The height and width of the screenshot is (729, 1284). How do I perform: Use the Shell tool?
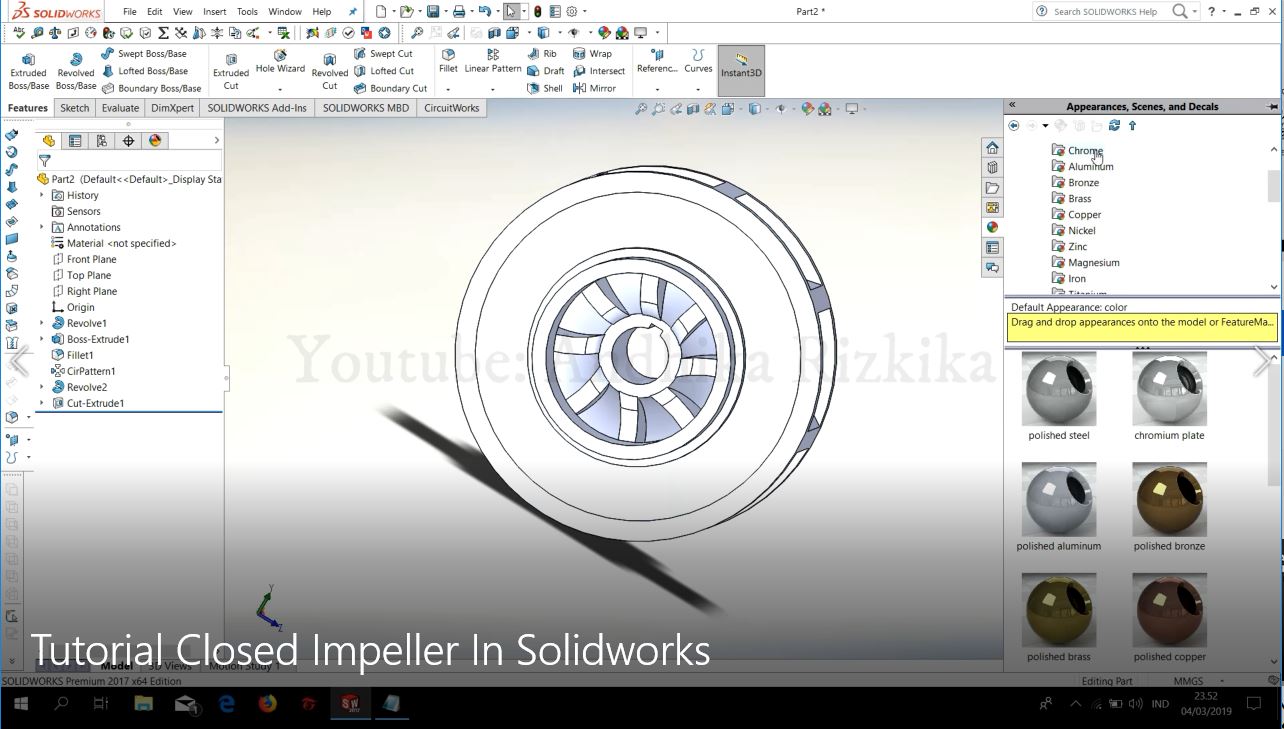[x=545, y=88]
